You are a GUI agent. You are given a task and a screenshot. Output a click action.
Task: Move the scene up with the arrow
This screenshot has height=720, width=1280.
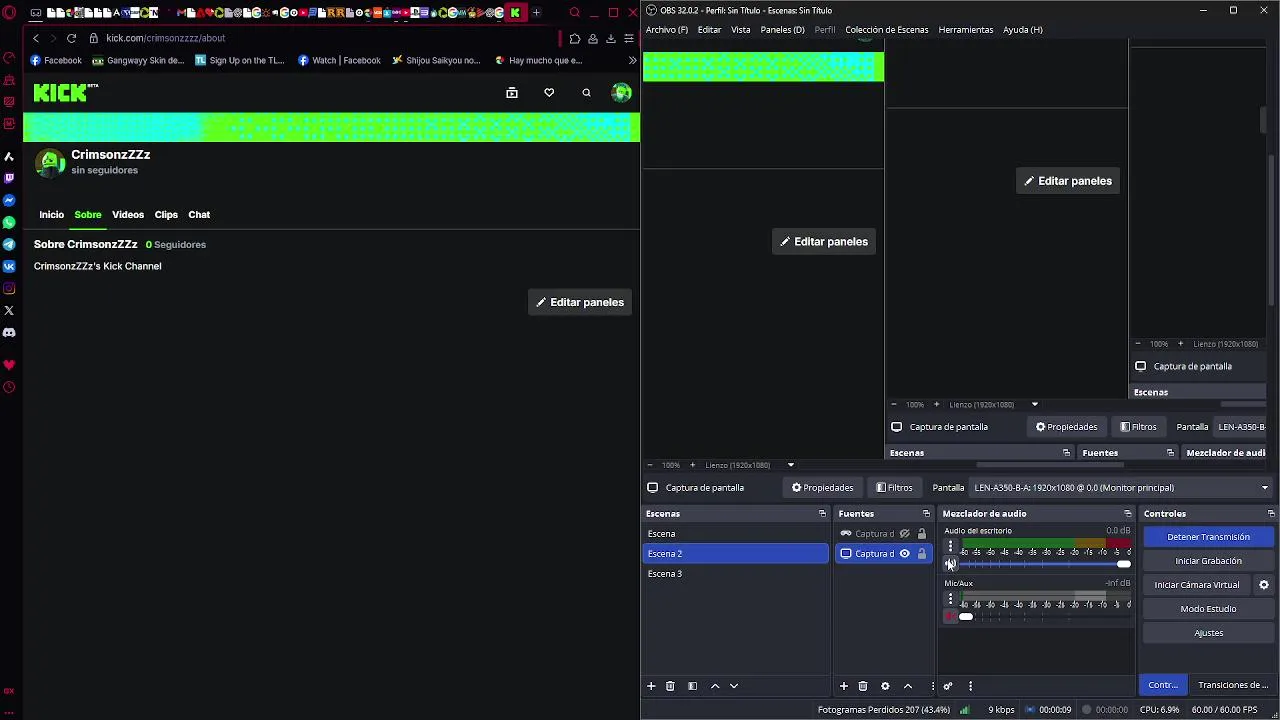coord(715,686)
